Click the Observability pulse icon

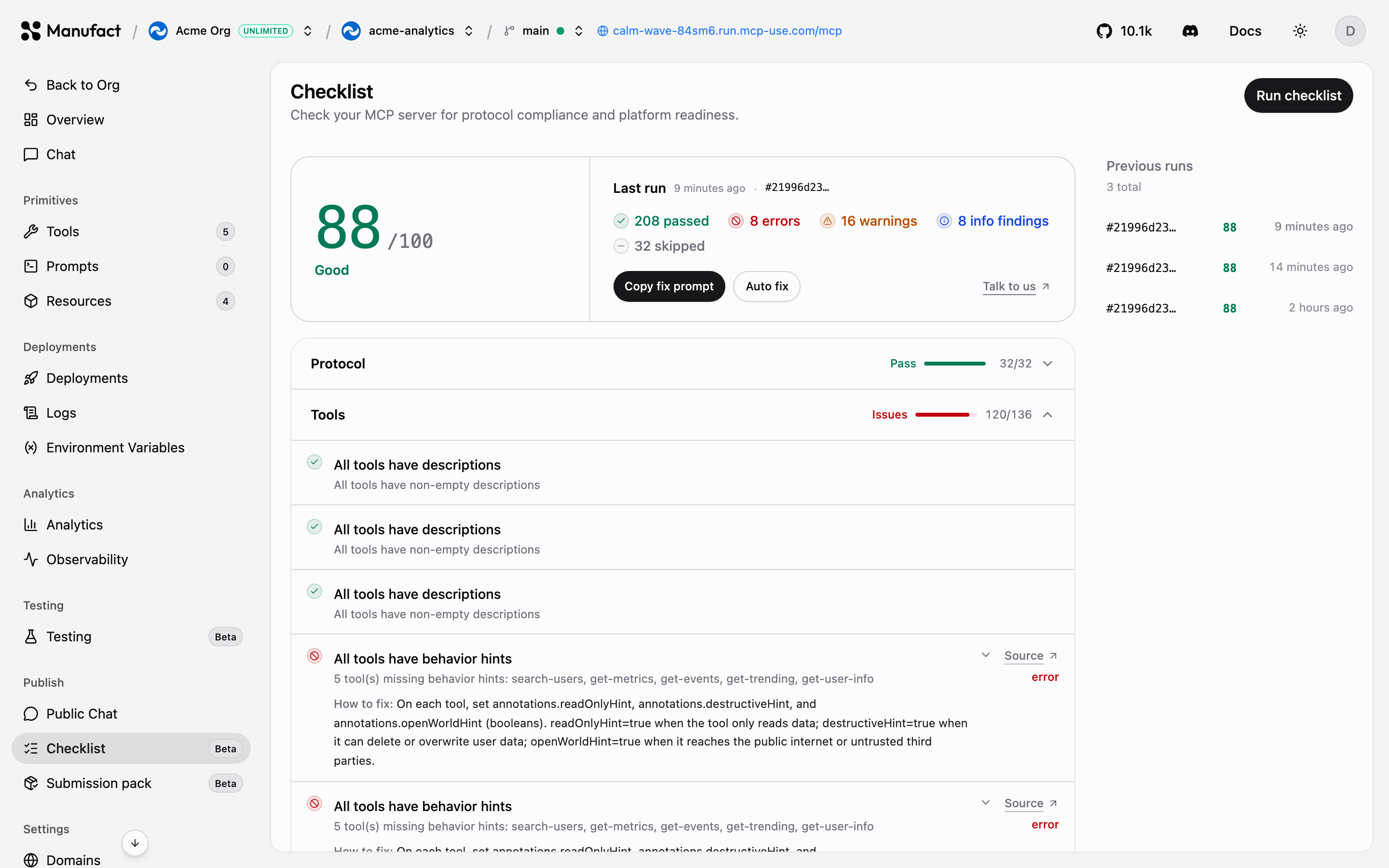[31, 559]
